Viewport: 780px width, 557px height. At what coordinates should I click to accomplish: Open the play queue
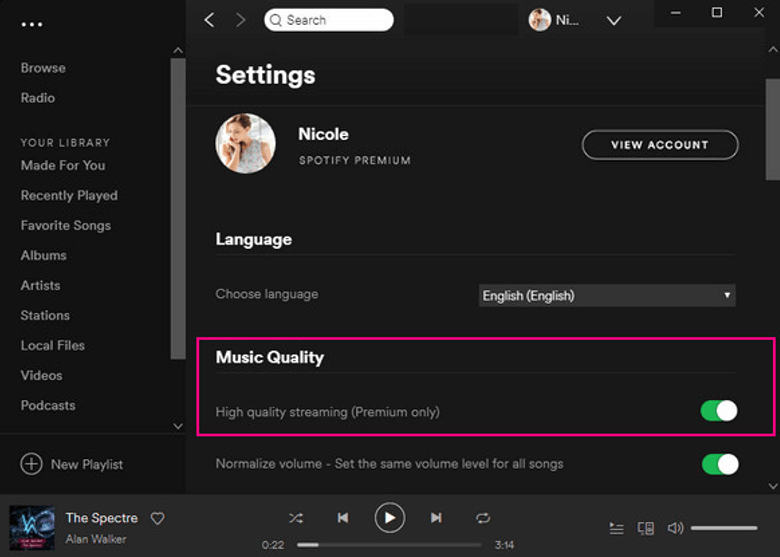(x=616, y=528)
